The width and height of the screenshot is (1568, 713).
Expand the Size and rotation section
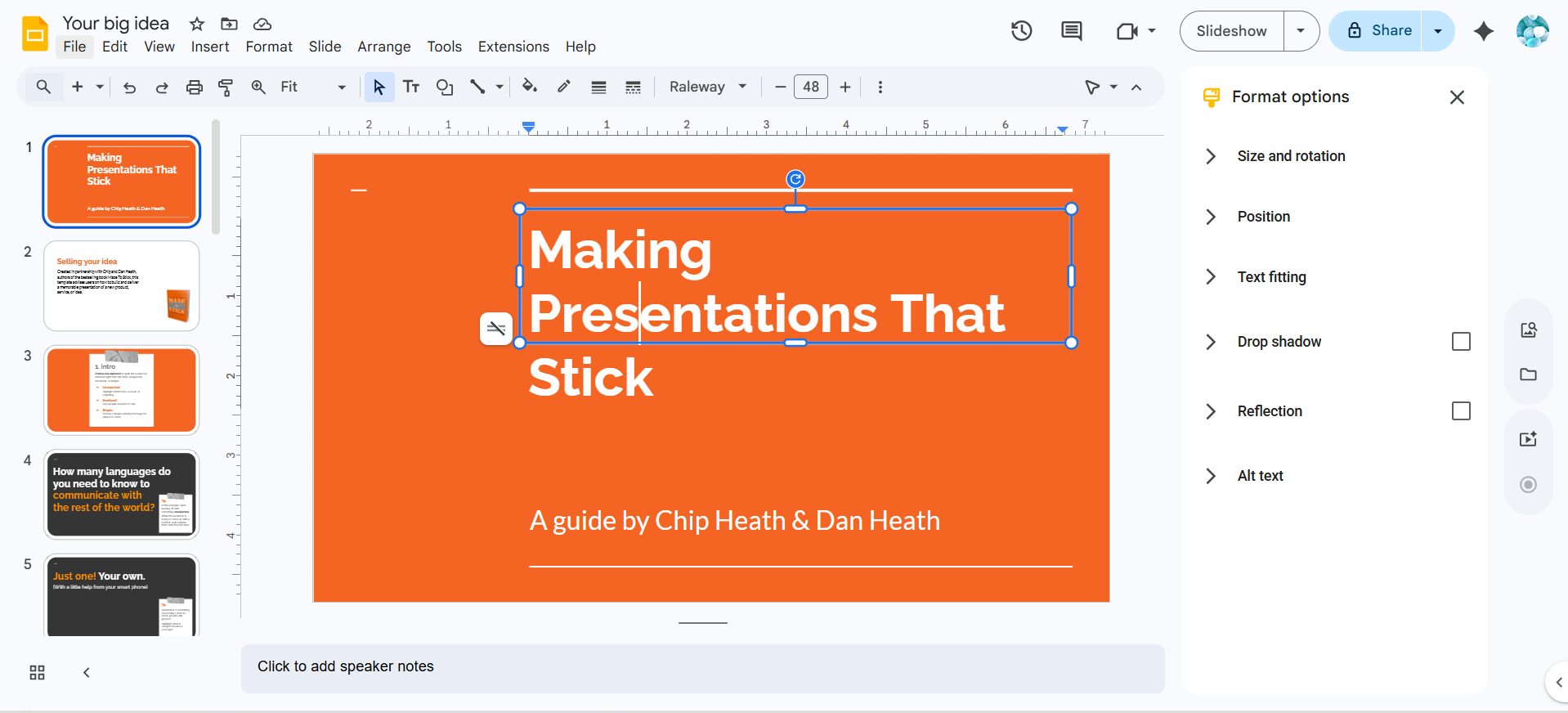click(1290, 156)
